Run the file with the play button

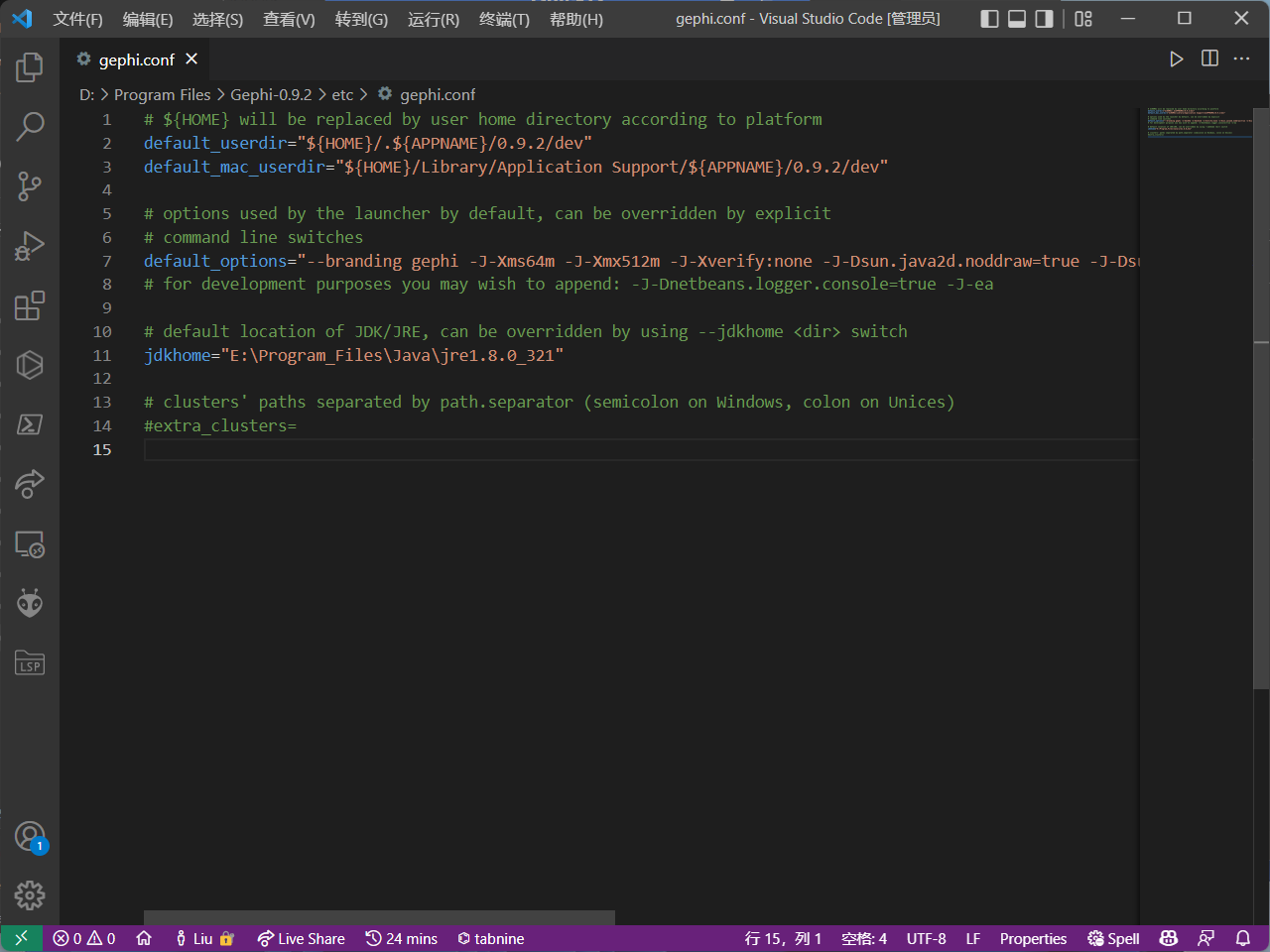[1176, 59]
